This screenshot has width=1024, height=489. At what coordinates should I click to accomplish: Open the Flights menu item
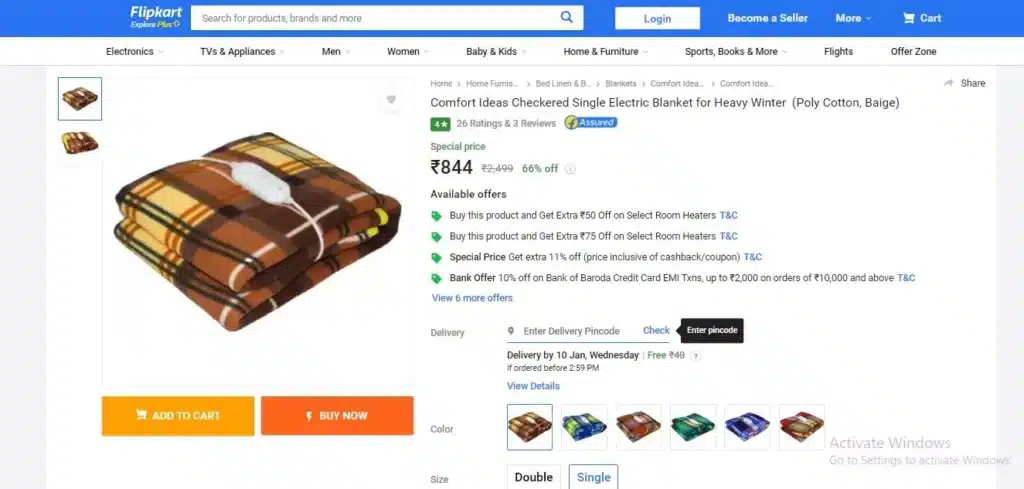[x=838, y=52]
